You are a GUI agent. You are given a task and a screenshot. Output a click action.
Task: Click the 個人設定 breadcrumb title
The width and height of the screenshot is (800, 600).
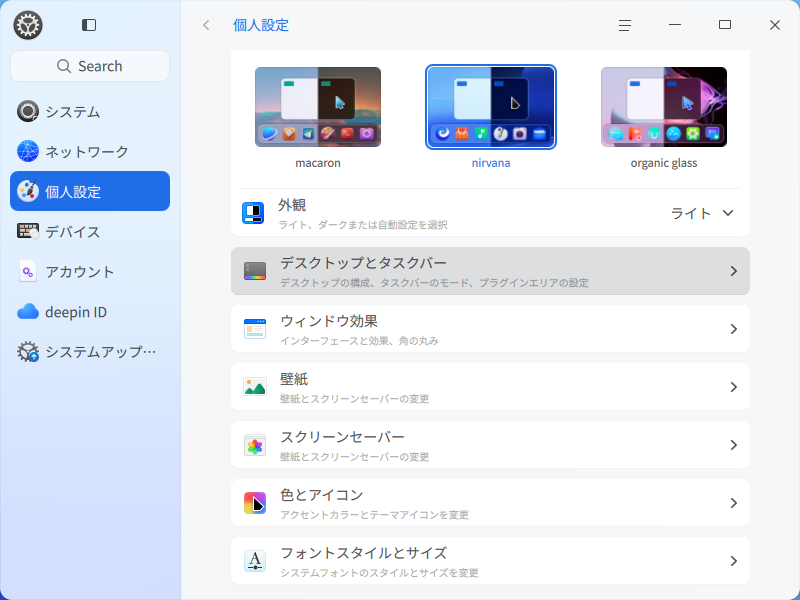[261, 25]
